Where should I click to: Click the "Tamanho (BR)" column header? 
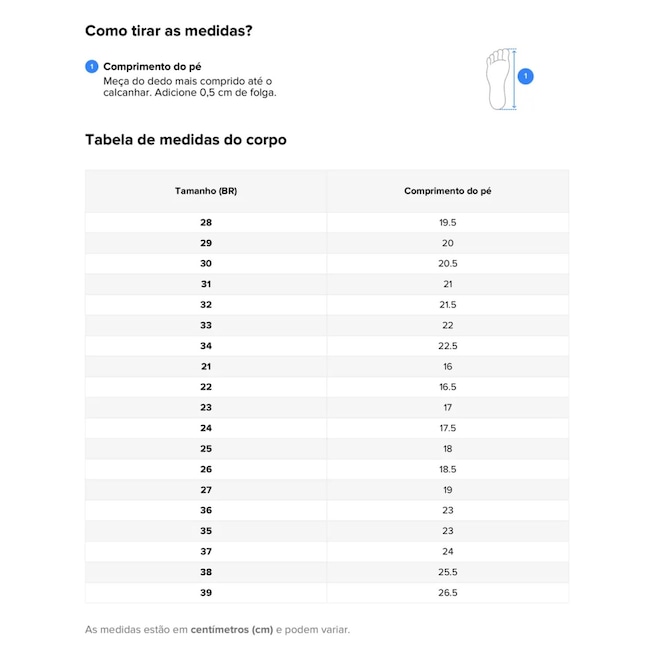tap(206, 190)
